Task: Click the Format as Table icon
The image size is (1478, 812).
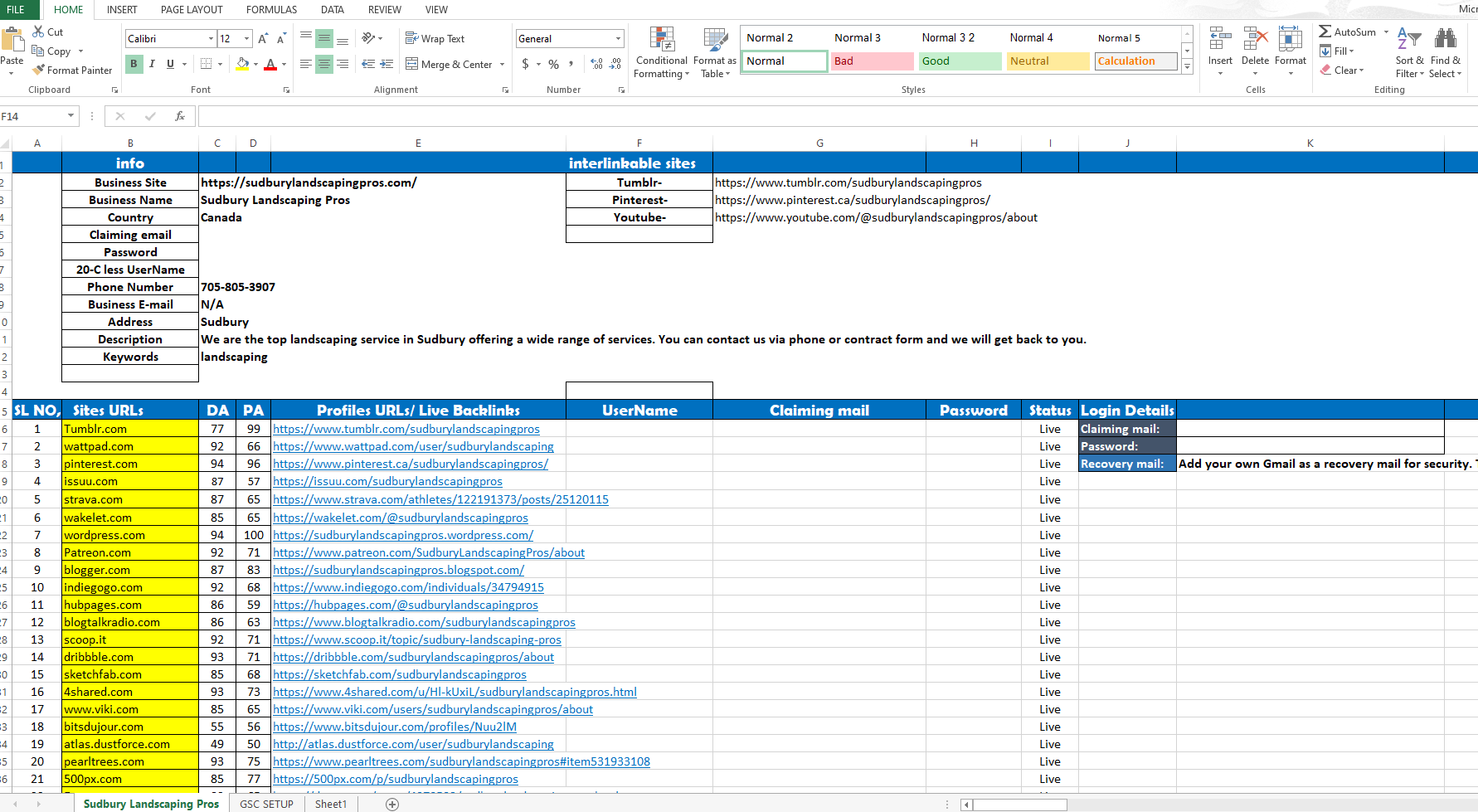Action: pos(714,52)
